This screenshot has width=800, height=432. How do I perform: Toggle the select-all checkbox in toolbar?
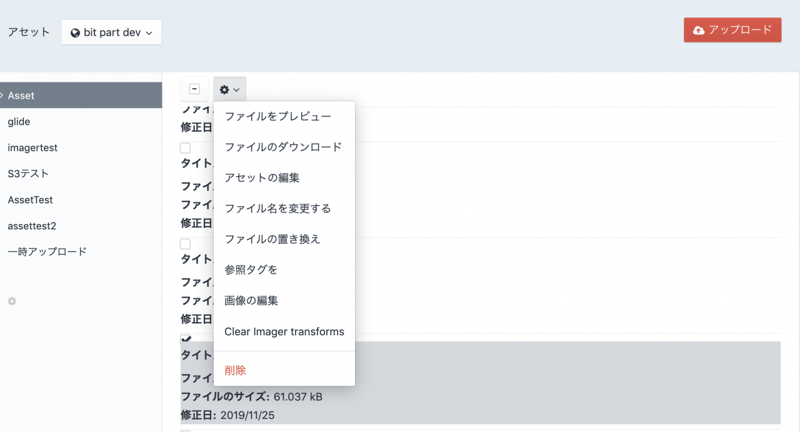point(194,89)
